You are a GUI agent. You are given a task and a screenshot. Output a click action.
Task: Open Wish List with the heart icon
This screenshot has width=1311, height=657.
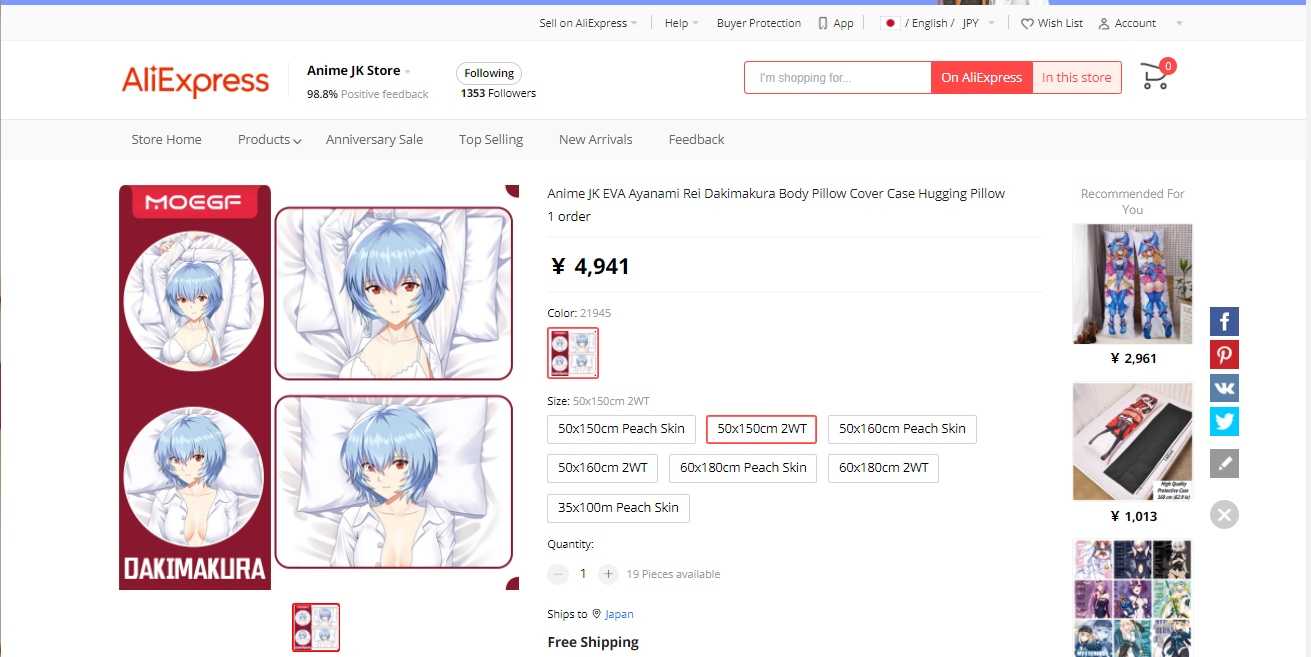(x=1027, y=23)
